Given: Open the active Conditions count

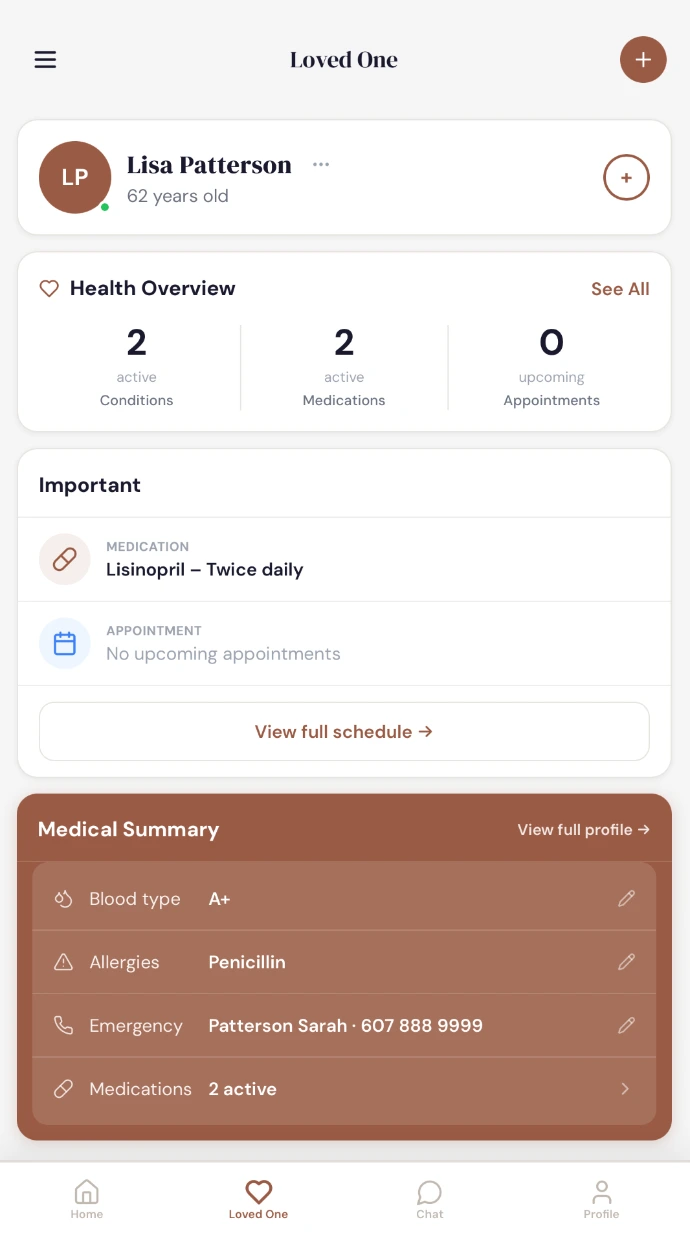Looking at the screenshot, I should pyautogui.click(x=137, y=368).
